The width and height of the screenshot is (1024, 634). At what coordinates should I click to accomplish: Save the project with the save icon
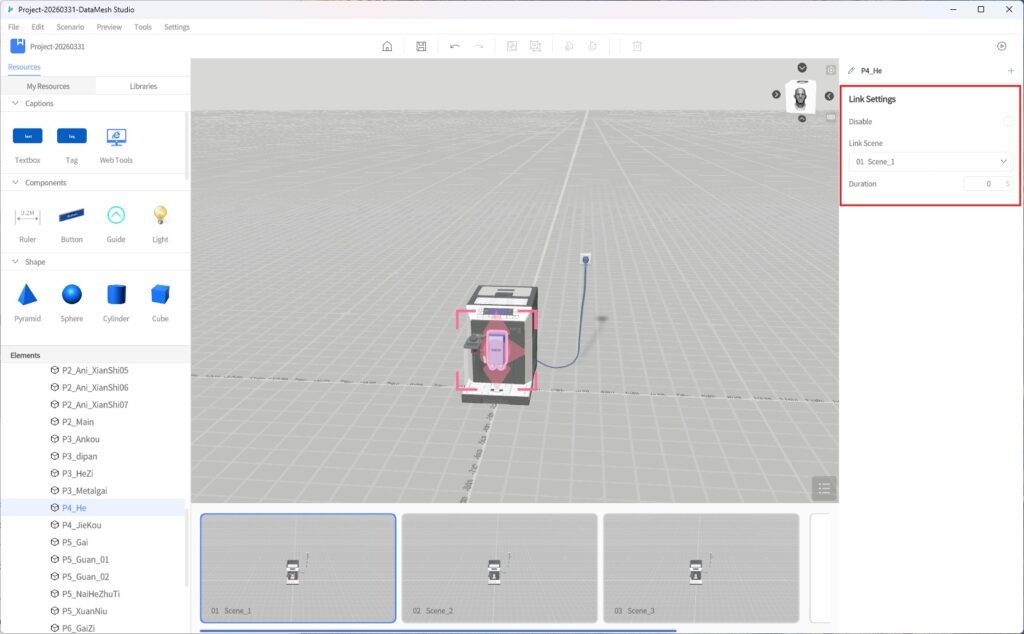click(421, 46)
